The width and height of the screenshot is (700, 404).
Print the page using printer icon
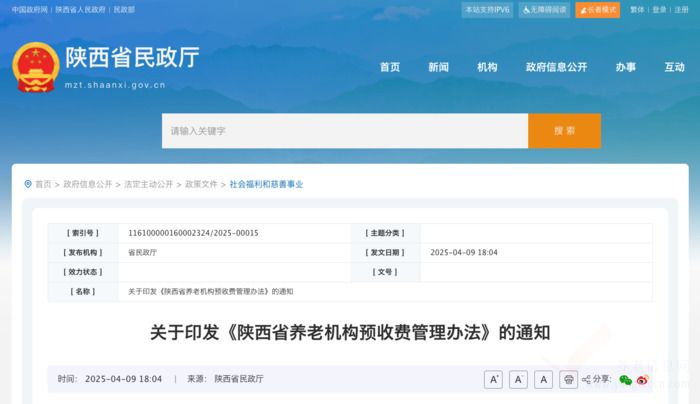(568, 379)
